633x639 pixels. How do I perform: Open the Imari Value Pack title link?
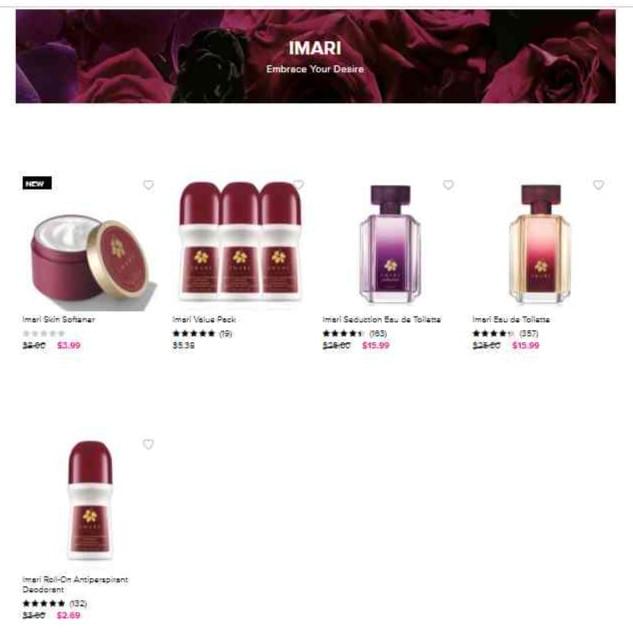204,320
